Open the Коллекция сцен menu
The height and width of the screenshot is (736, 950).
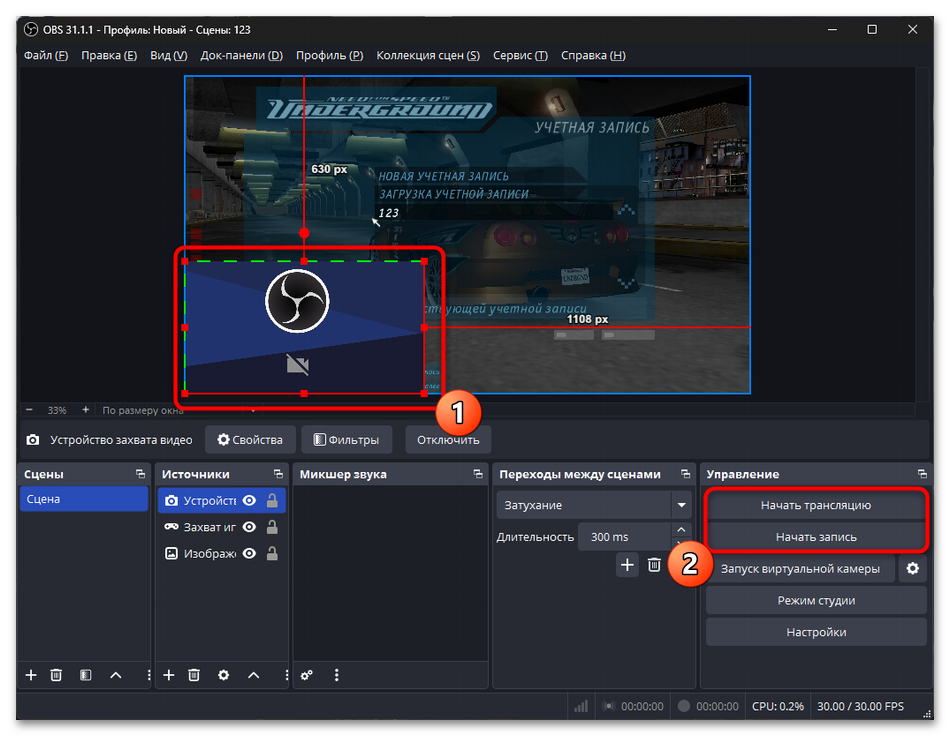[x=428, y=55]
